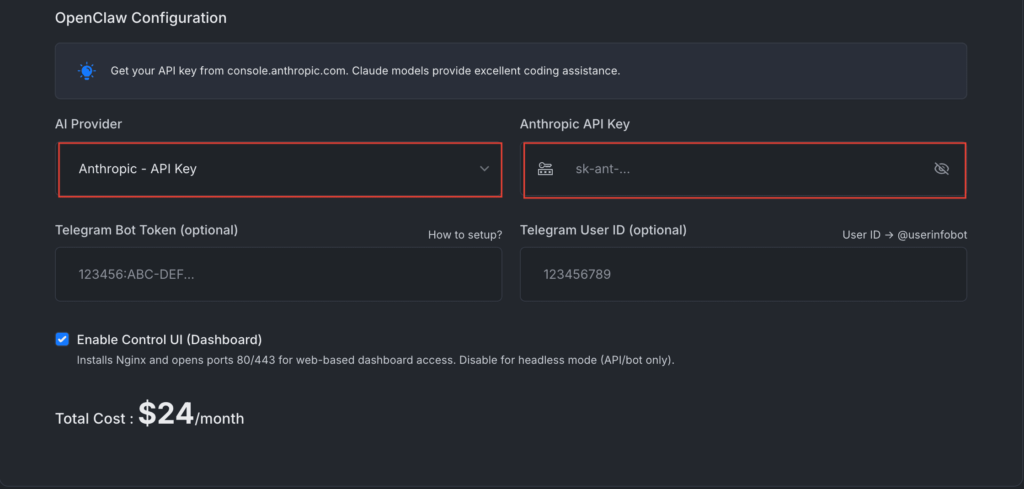
Task: Click the $24/month total cost amount
Action: tap(190, 415)
